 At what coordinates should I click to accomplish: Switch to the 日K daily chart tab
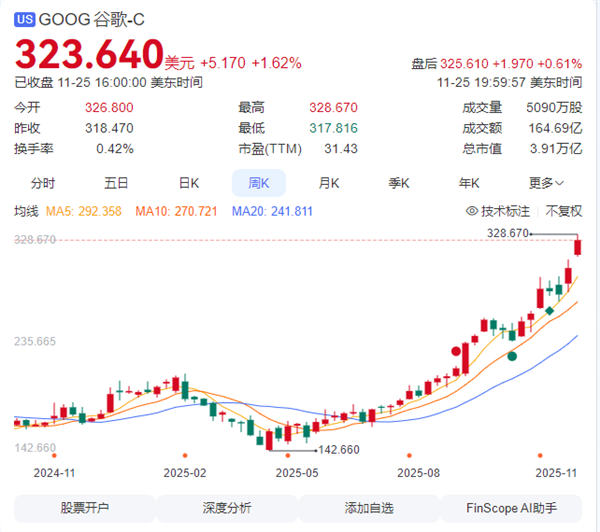click(x=189, y=183)
